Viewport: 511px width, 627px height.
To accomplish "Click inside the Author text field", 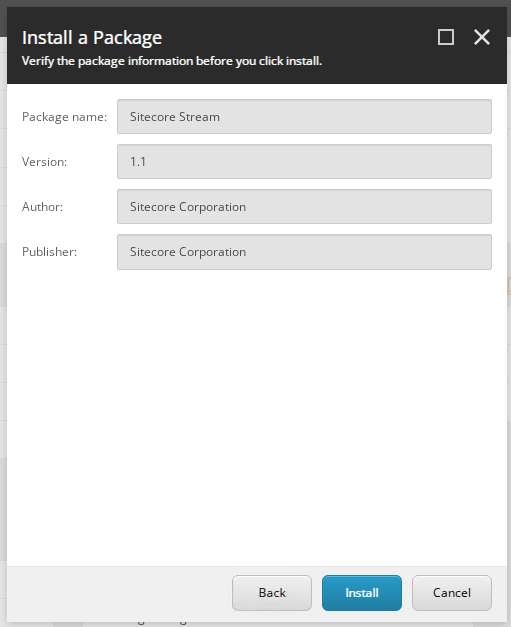I will click(304, 207).
